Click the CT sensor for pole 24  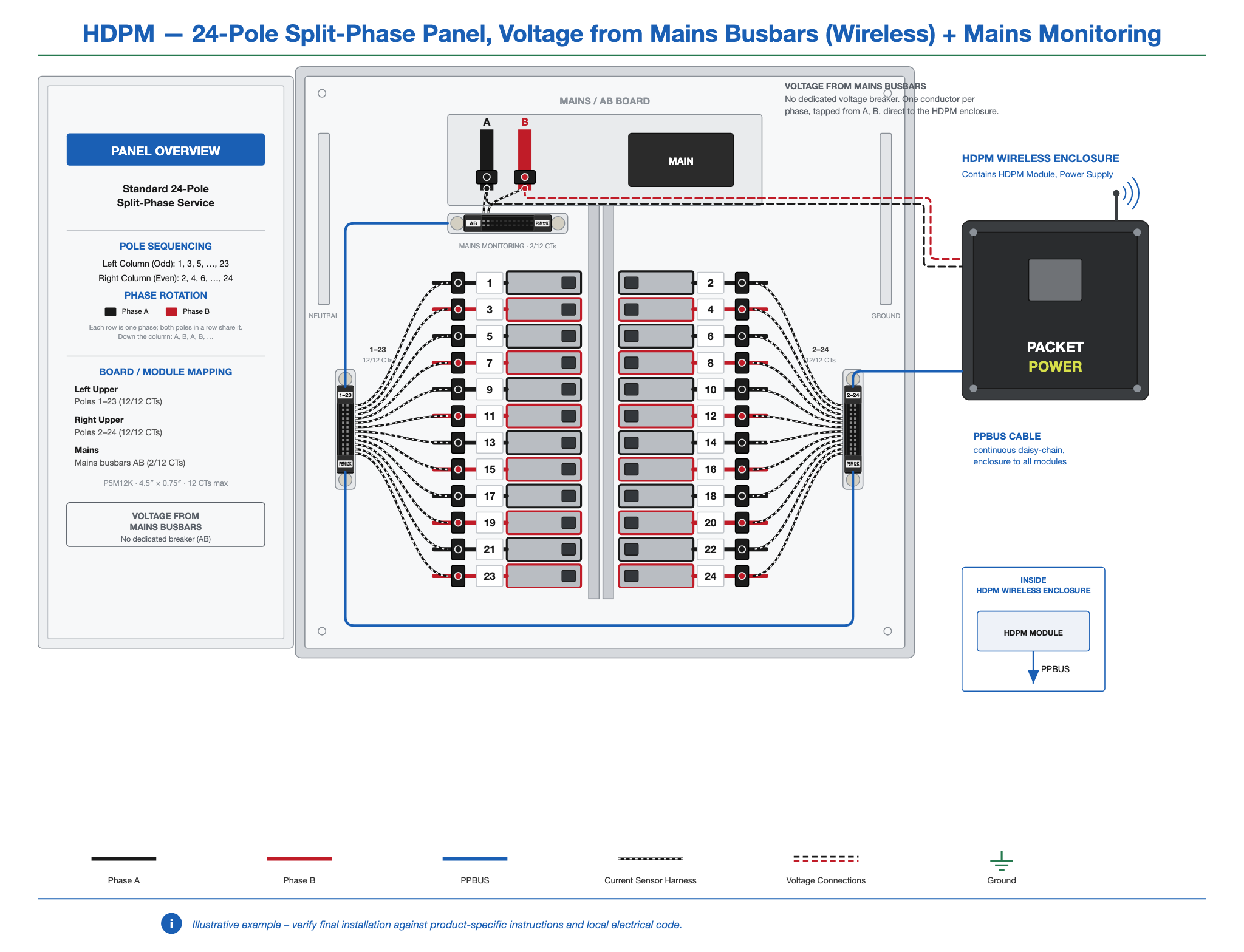tap(742, 576)
